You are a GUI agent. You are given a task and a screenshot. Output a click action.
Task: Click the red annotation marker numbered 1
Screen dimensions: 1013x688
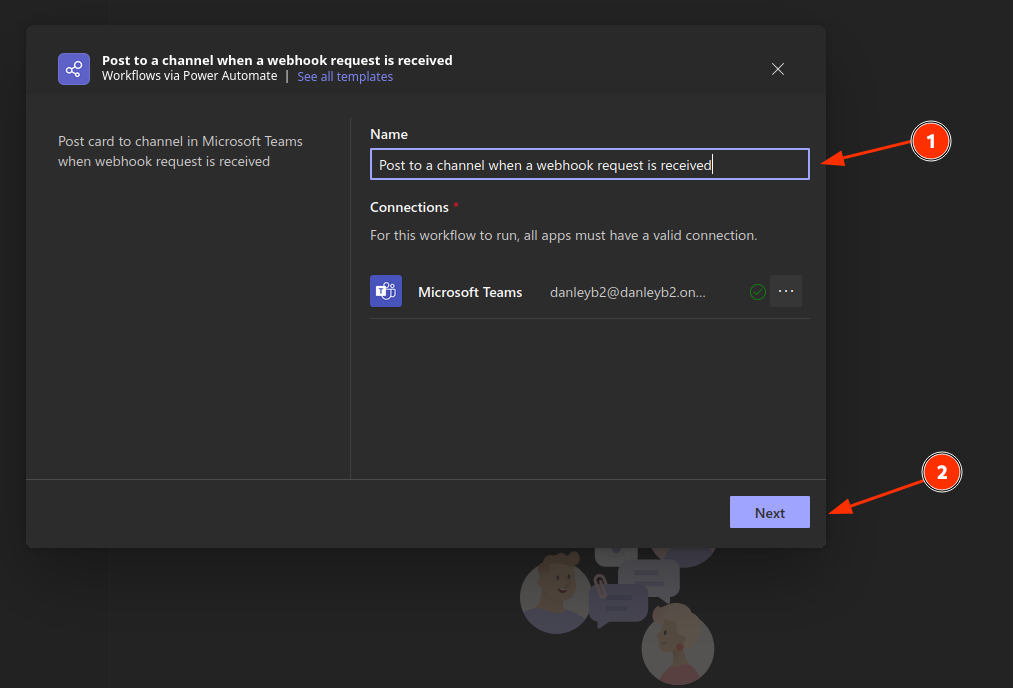(x=930, y=143)
